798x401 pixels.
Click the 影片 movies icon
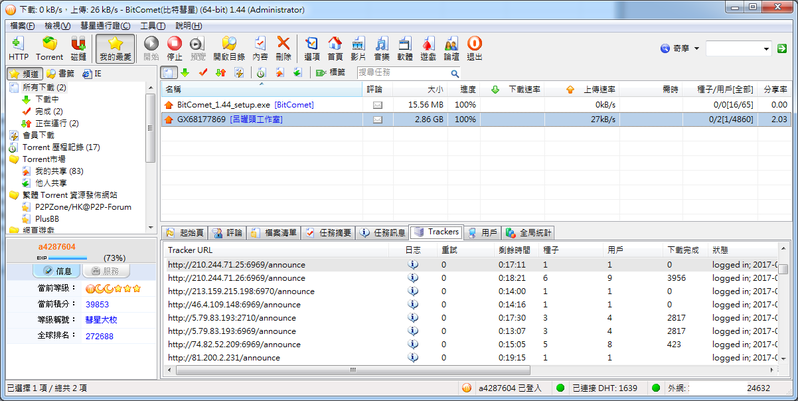358,49
